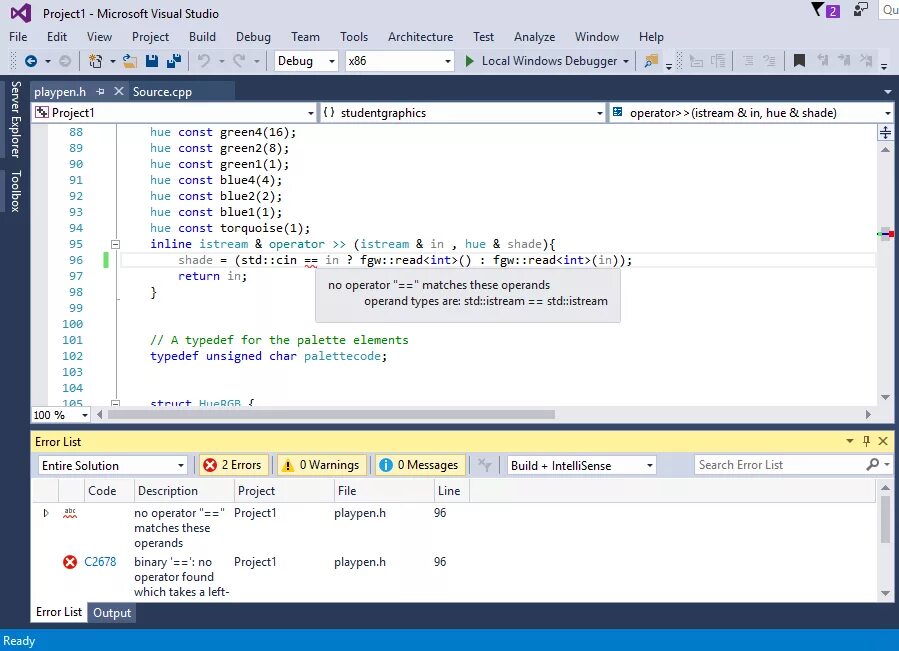Click the Error List scroll down arrow
The height and width of the screenshot is (651, 899).
point(885,594)
